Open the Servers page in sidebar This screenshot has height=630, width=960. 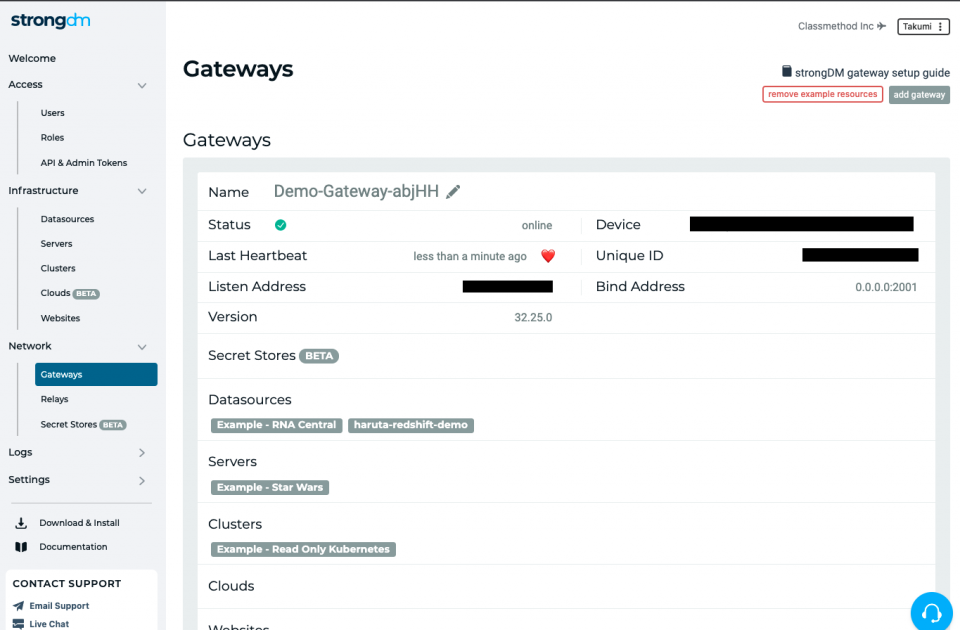coord(56,244)
